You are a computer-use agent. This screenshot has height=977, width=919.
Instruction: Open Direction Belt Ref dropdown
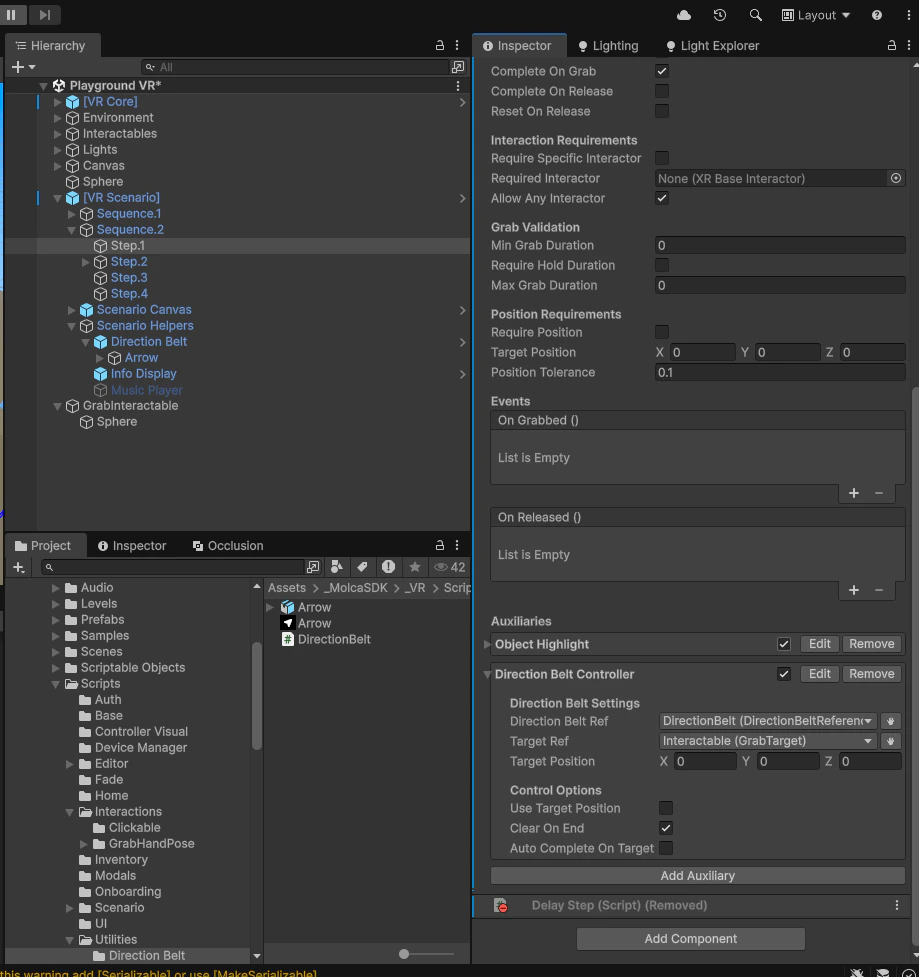pos(768,721)
